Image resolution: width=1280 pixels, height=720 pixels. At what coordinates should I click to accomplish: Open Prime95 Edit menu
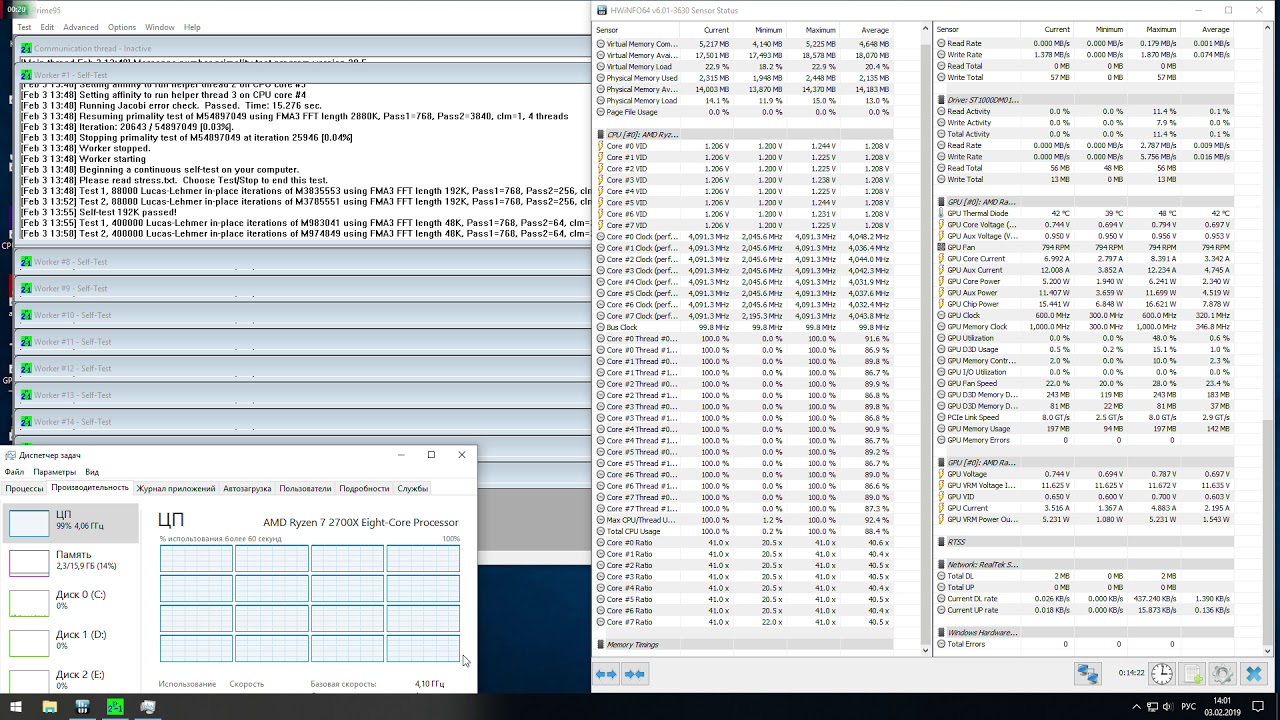tap(47, 27)
